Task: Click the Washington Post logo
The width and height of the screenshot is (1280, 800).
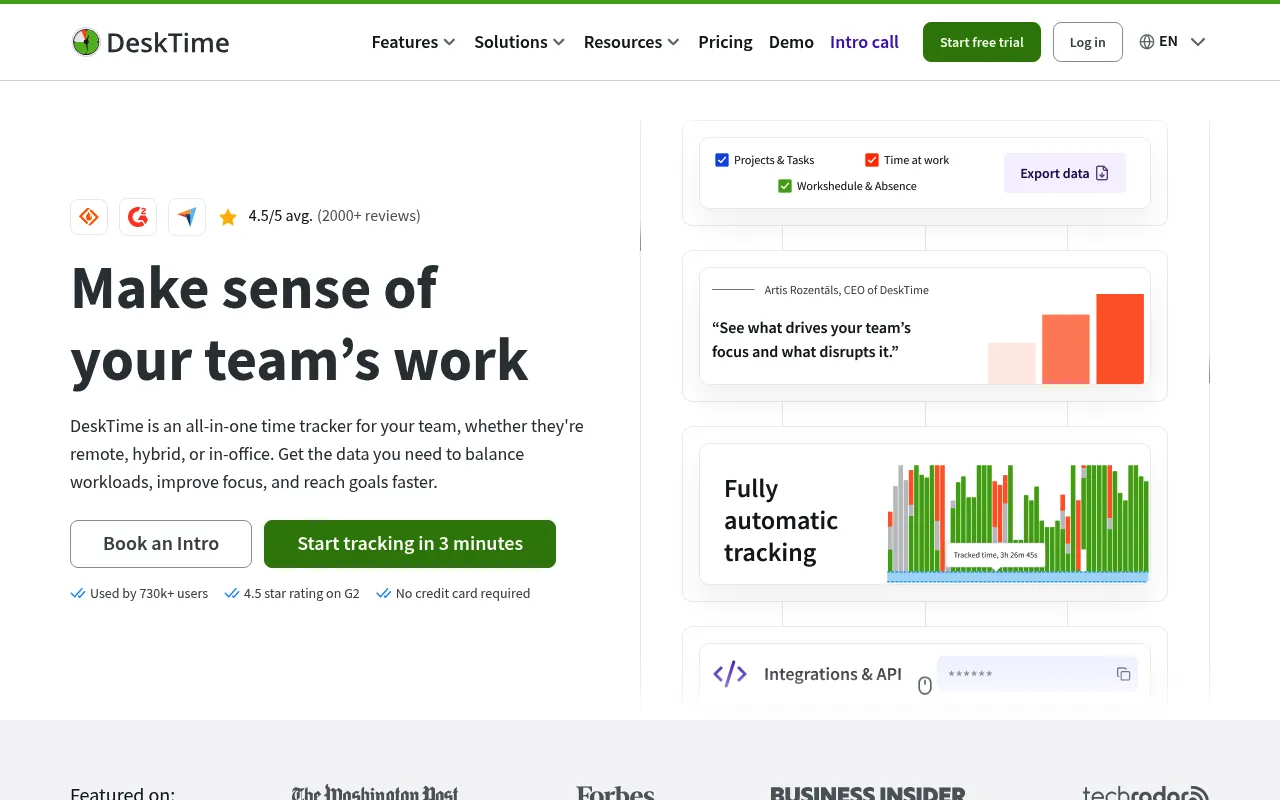Action: click(375, 794)
